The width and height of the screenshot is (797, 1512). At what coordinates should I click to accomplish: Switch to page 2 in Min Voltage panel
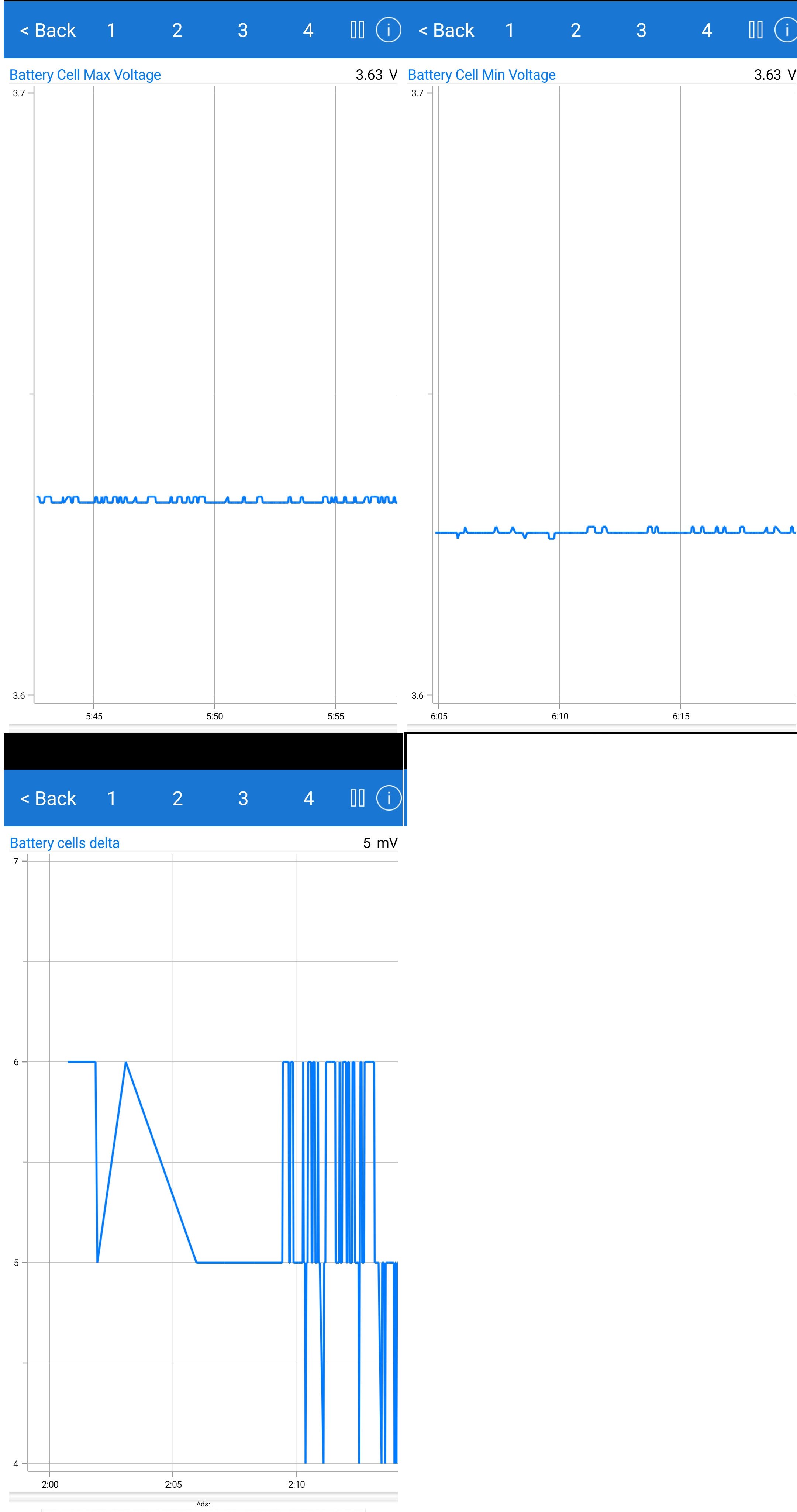575,30
